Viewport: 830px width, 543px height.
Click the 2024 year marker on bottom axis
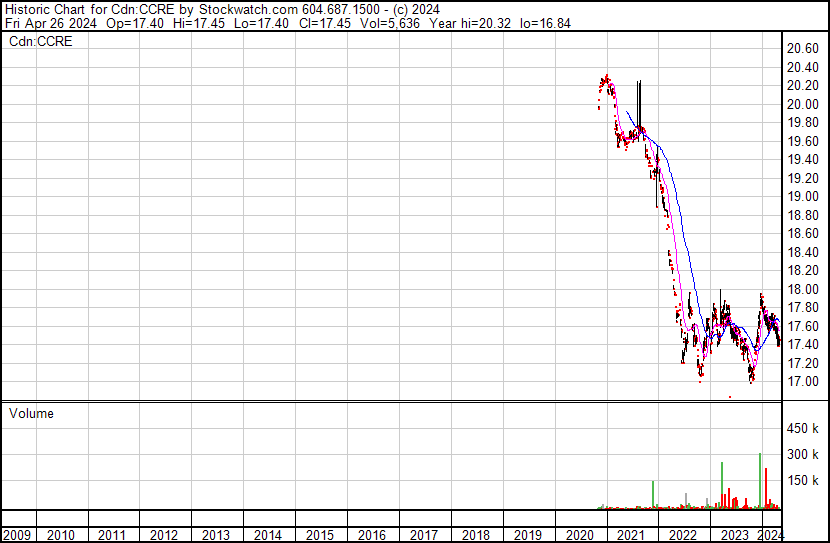pyautogui.click(x=769, y=535)
